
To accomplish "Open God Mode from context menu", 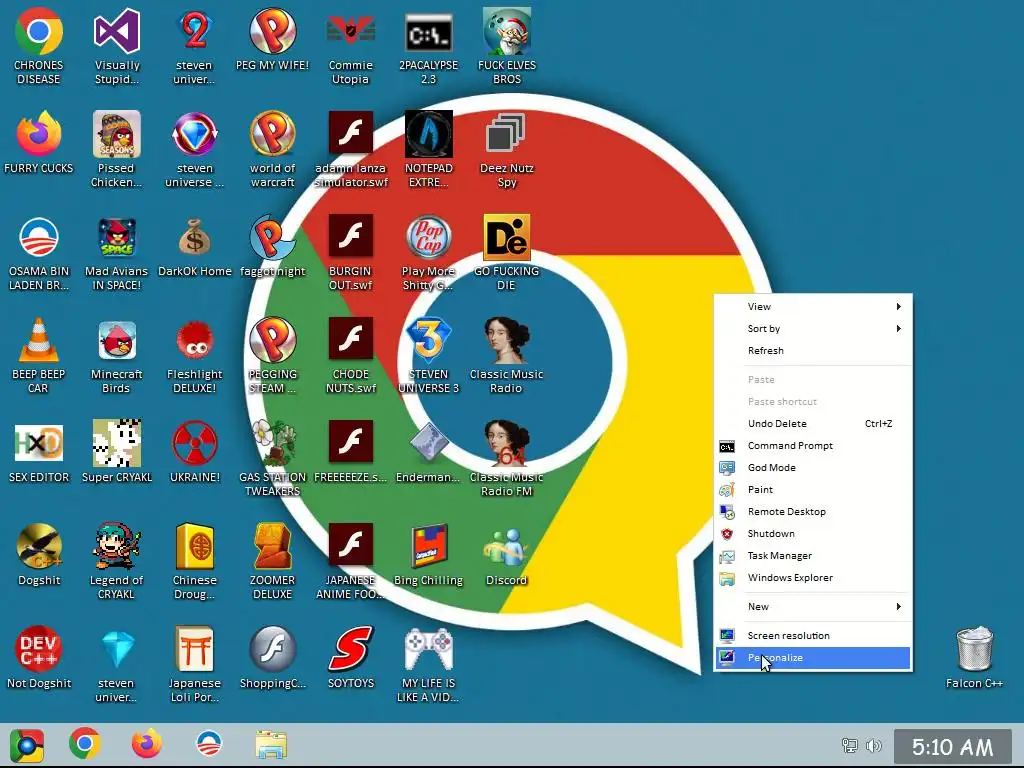I will pyautogui.click(x=813, y=468).
